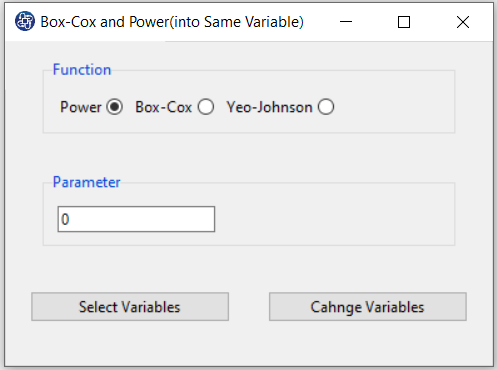497x370 pixels.
Task: Minimize the Box-Cox and Power window
Action: [346, 22]
